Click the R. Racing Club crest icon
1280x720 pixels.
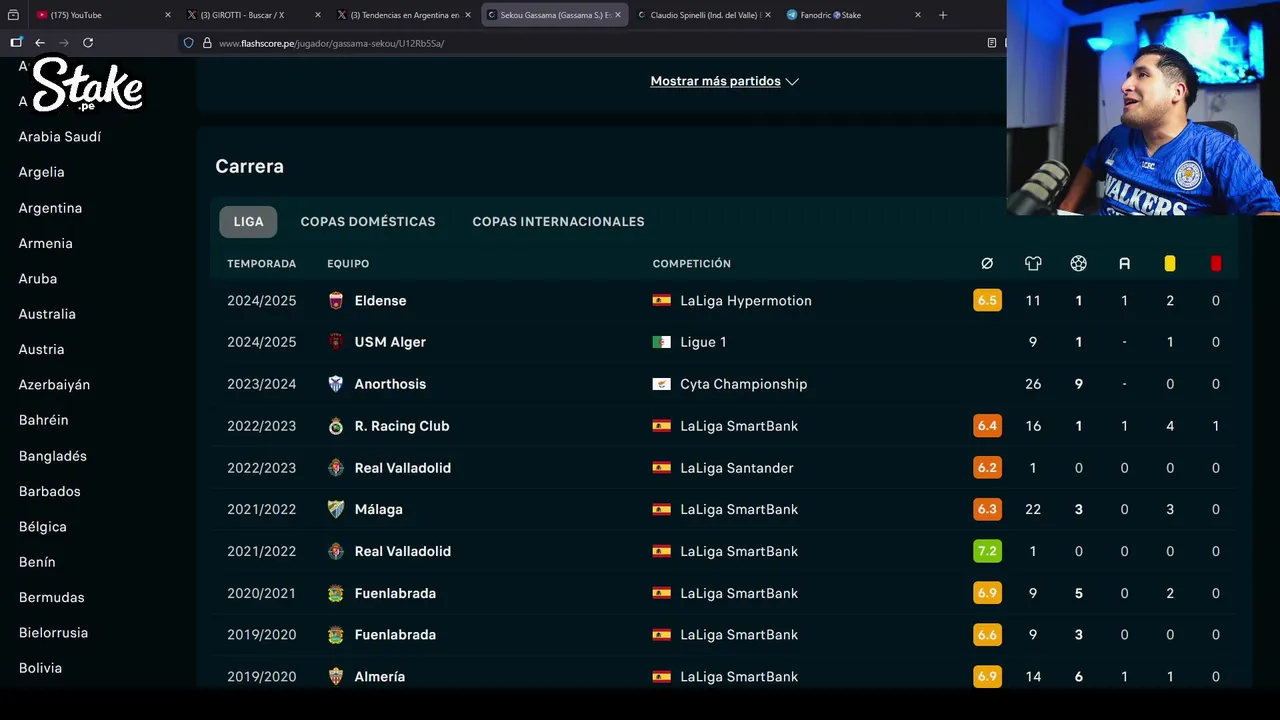click(x=336, y=426)
